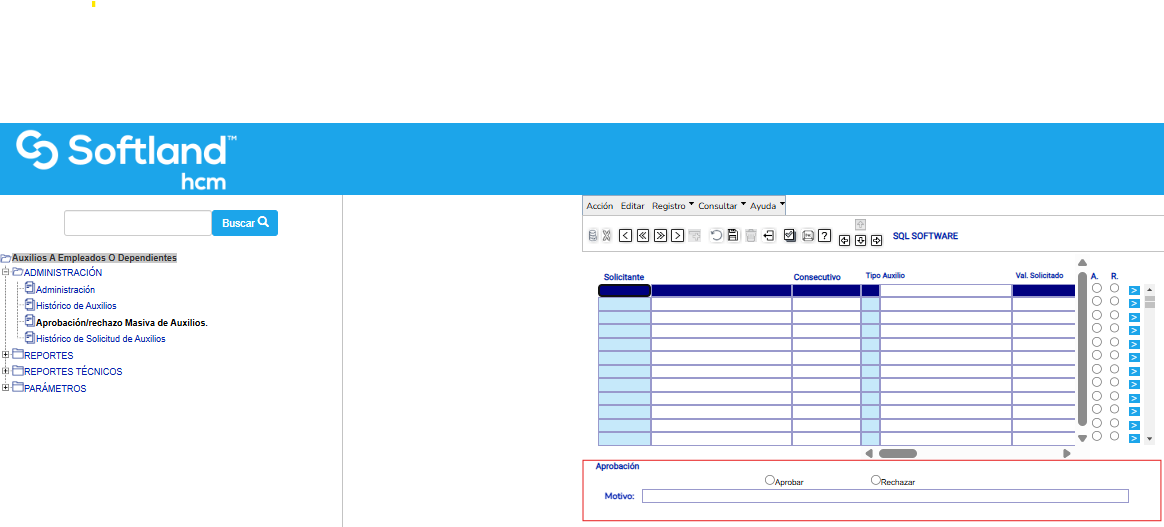Go to the last record (double right arrow)
Image resolution: width=1164 pixels, height=527 pixels.
pos(660,236)
